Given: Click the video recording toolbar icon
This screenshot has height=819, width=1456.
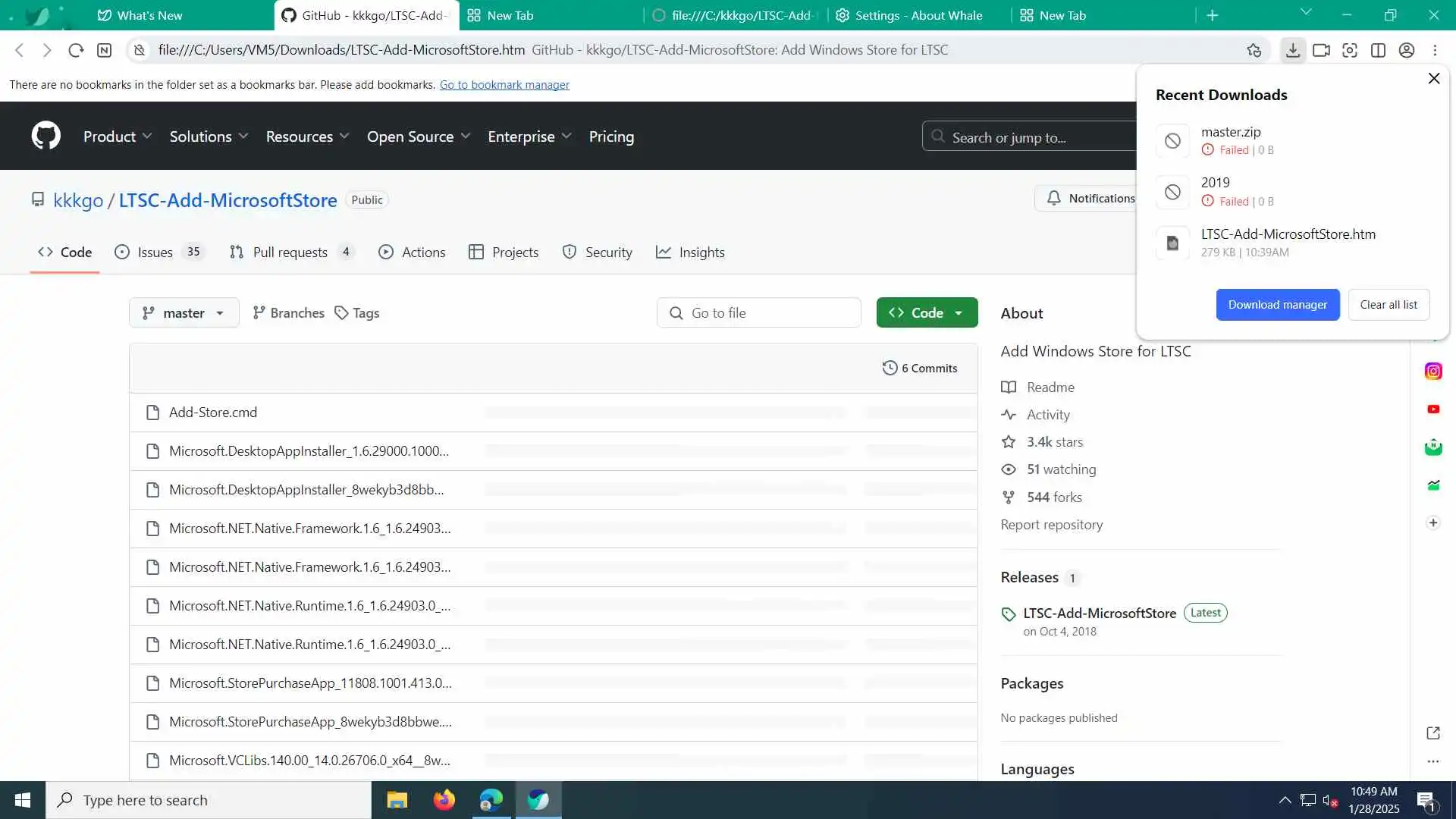Looking at the screenshot, I should pyautogui.click(x=1321, y=50).
